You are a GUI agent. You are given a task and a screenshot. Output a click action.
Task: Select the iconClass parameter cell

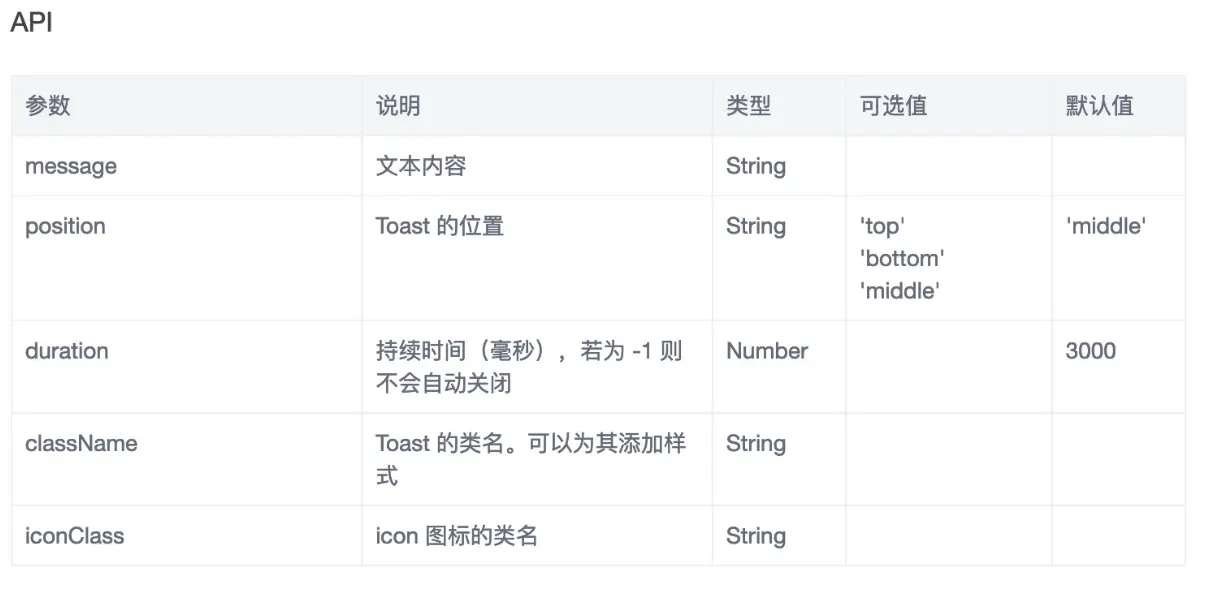pos(75,536)
